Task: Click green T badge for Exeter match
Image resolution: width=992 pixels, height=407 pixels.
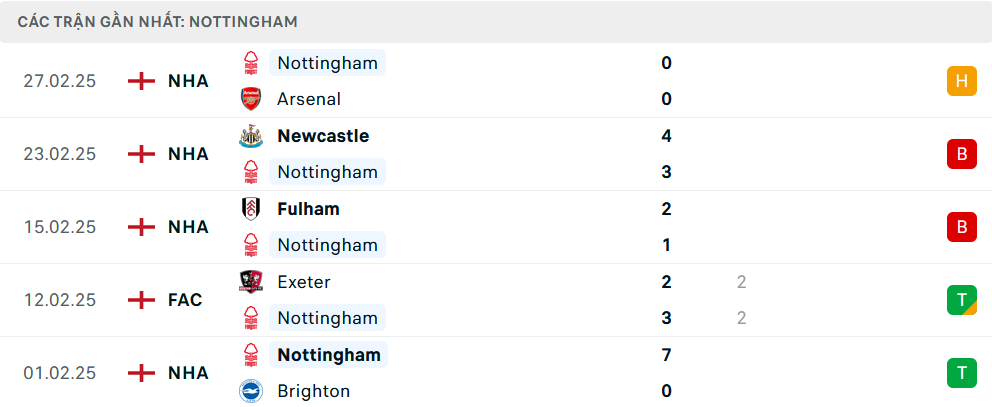Action: (961, 300)
